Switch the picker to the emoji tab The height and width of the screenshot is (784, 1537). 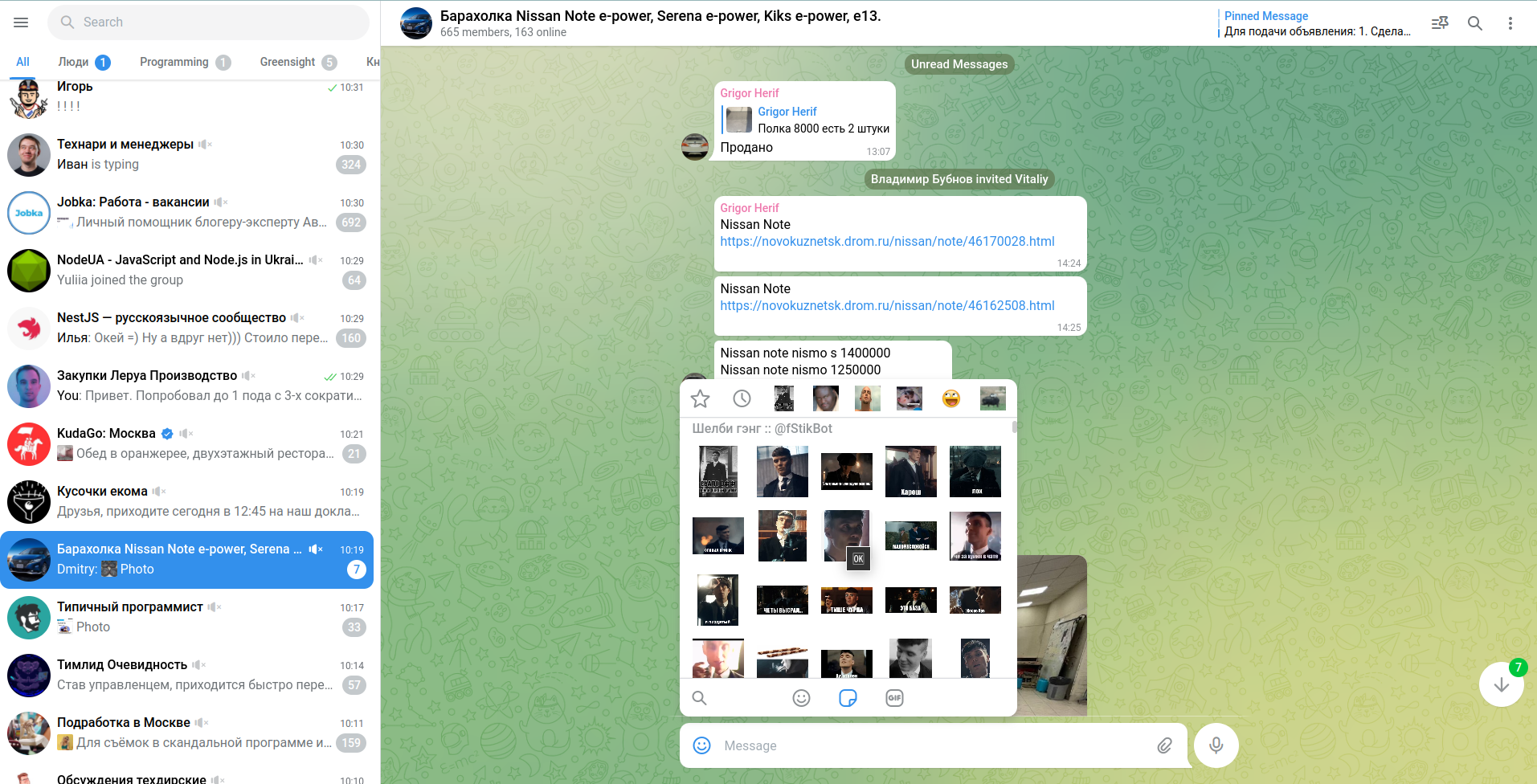(801, 698)
